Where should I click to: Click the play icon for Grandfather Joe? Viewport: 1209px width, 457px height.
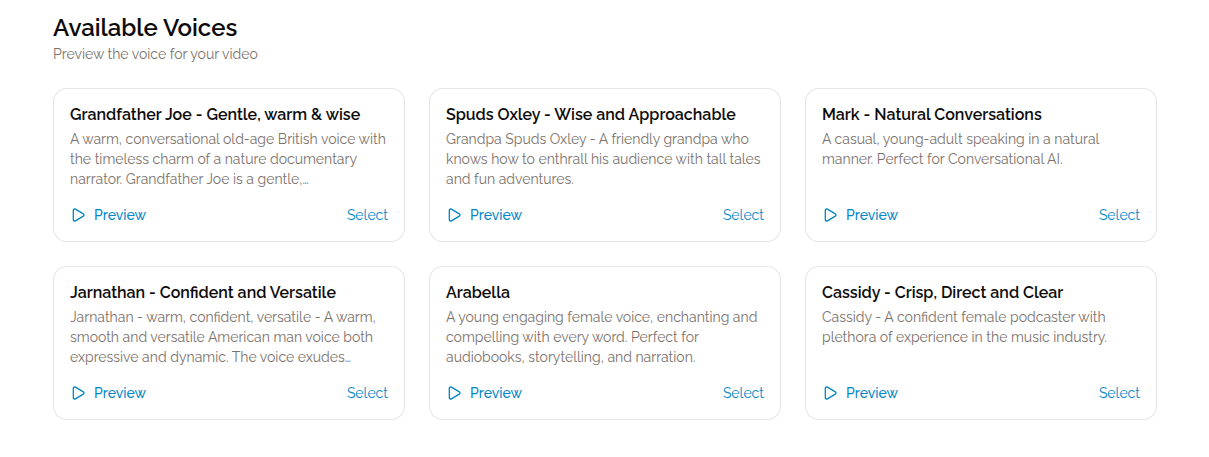click(78, 215)
